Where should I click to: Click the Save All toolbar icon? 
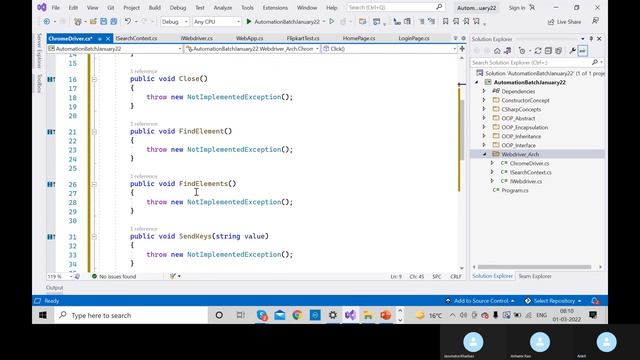tap(113, 22)
